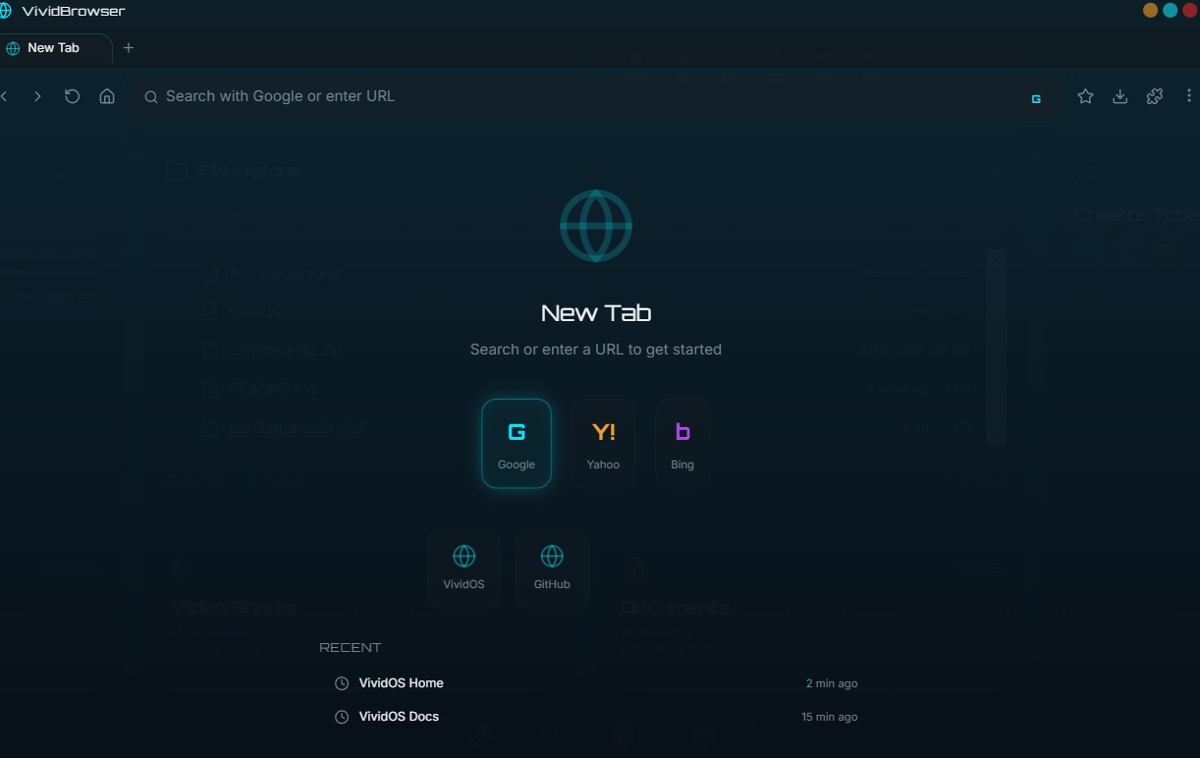
Task: Click the large globe logo
Action: pos(596,226)
